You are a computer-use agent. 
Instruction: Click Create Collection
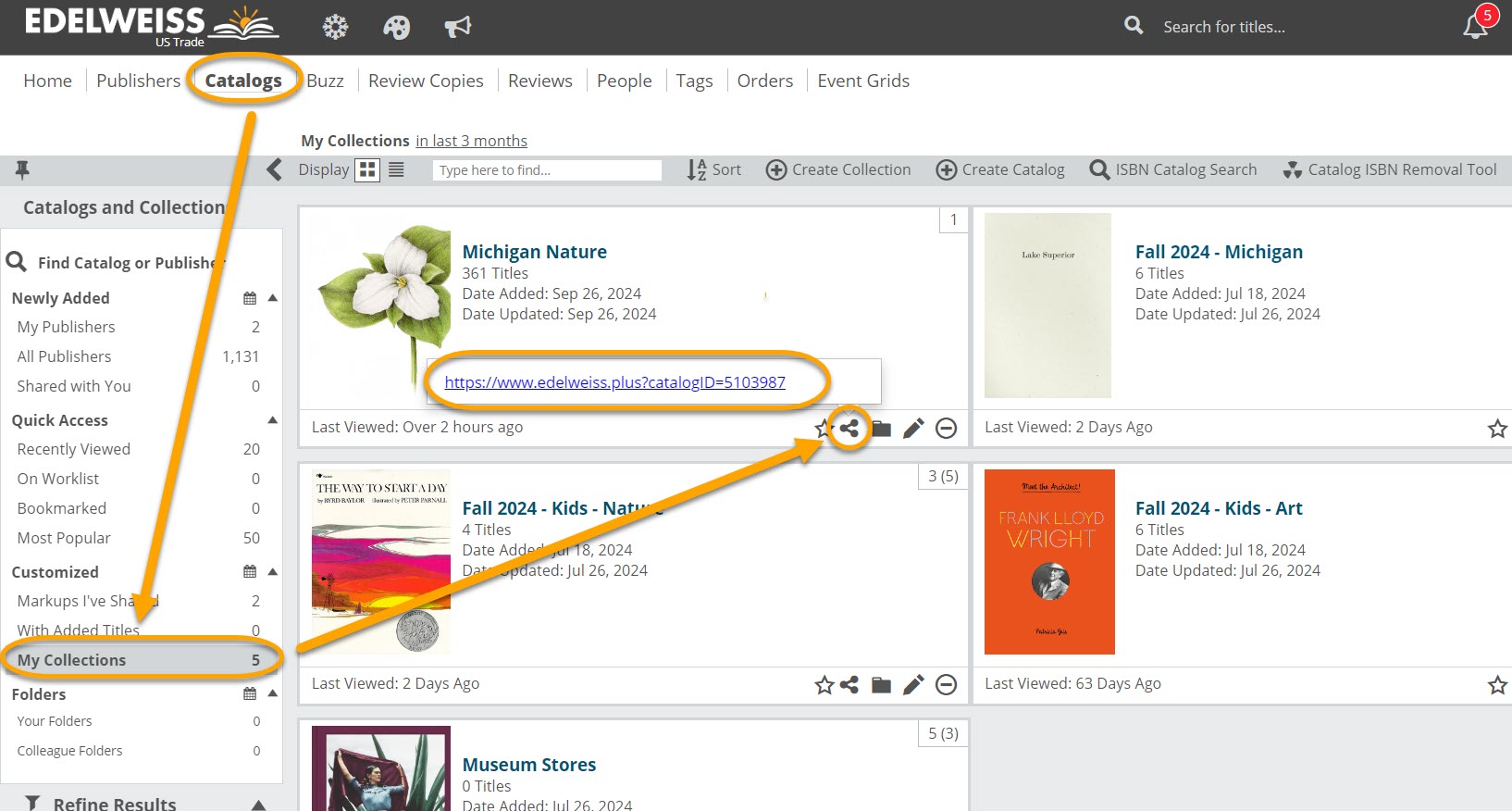click(838, 169)
